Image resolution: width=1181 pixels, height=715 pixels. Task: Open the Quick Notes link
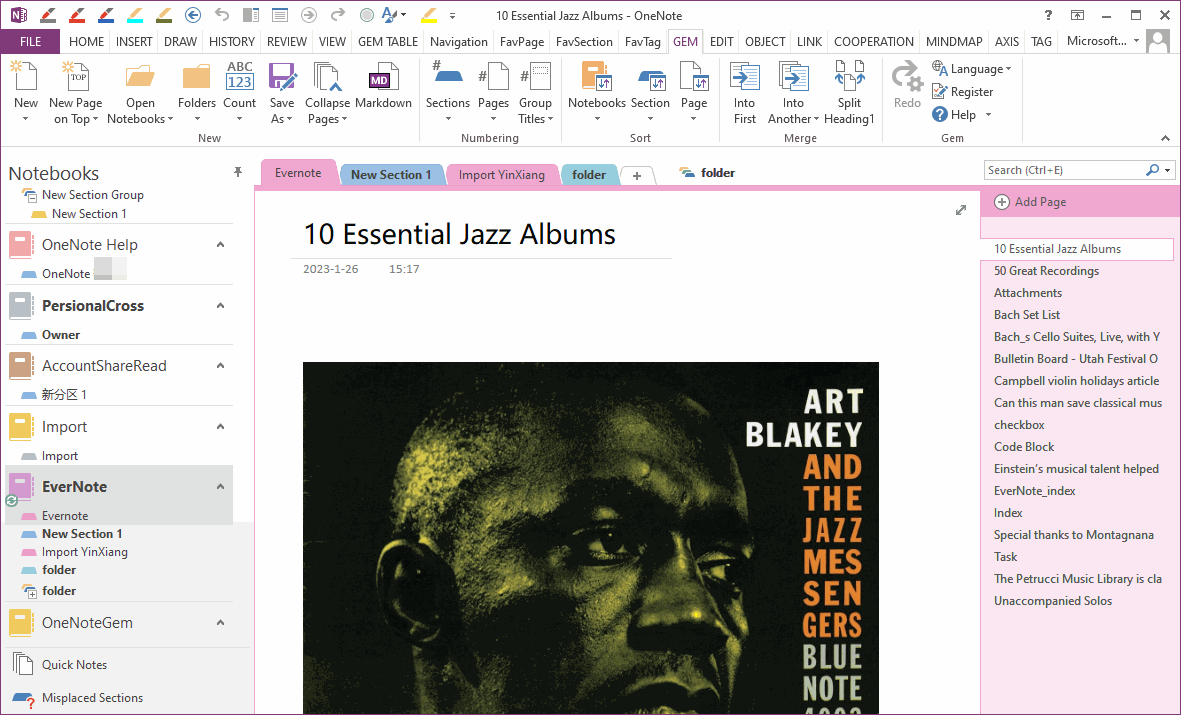tap(74, 665)
